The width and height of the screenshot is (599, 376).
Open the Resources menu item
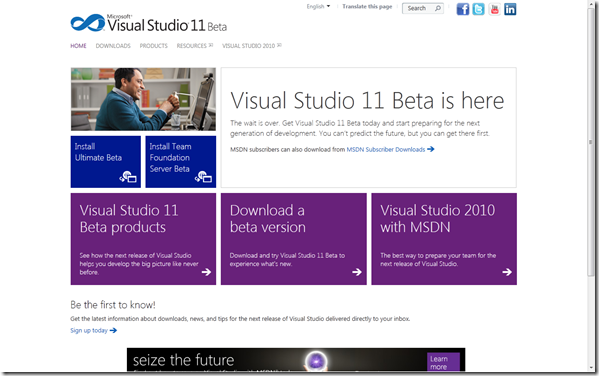tap(194, 46)
